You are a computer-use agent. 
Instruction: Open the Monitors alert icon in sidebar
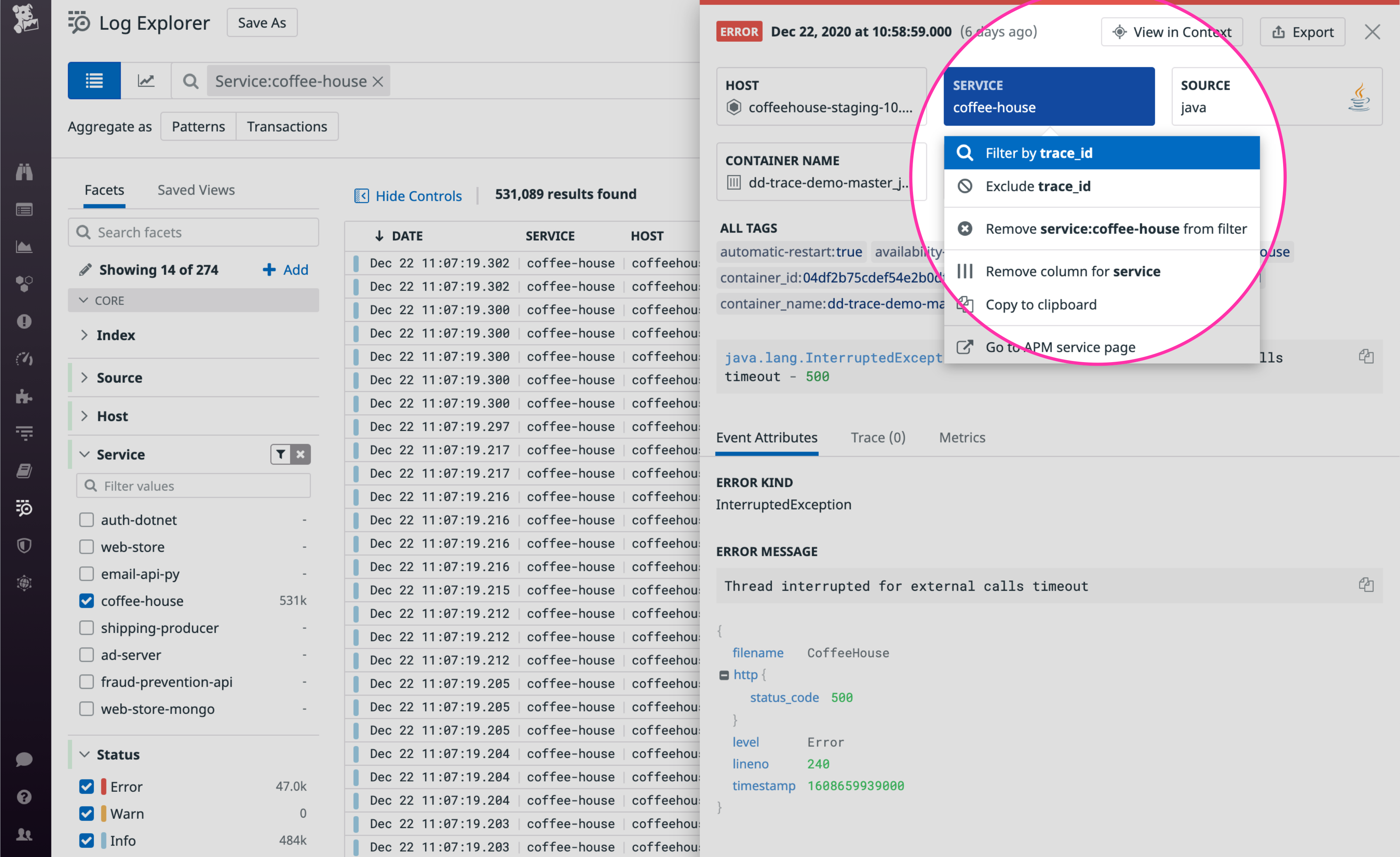click(25, 322)
